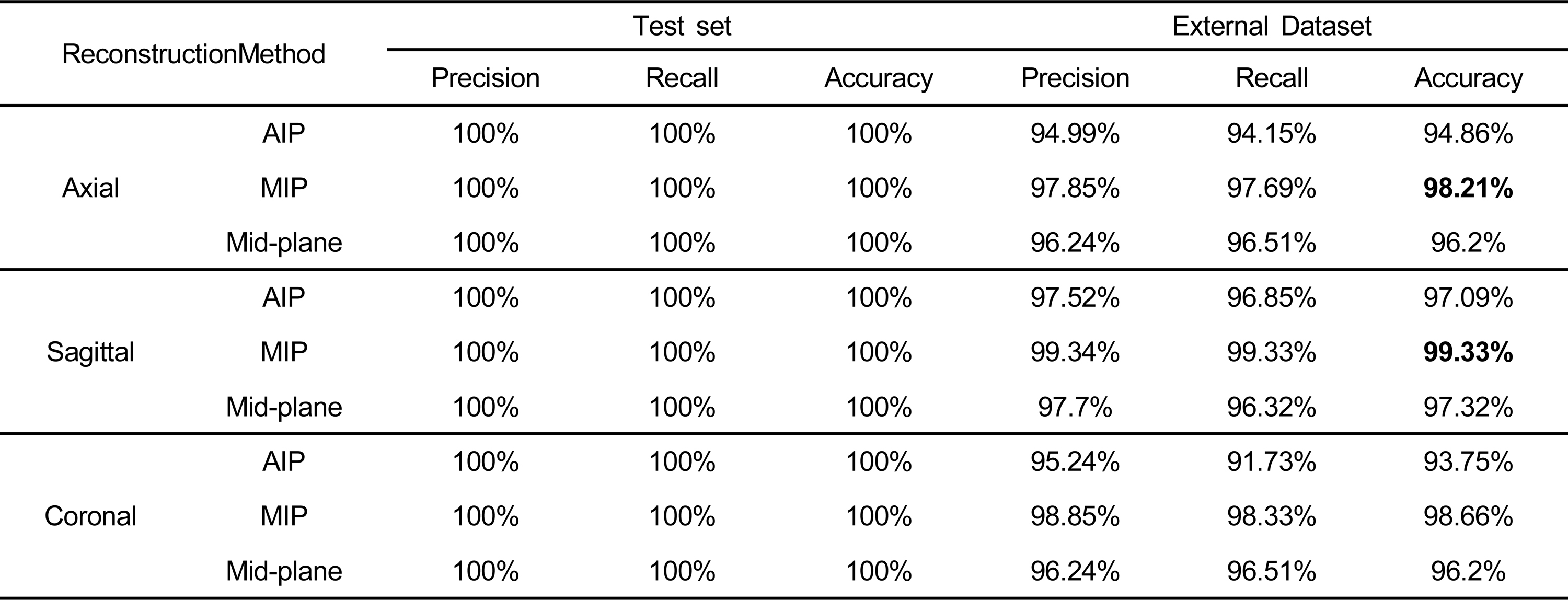The image size is (1568, 600).
Task: Click the Sagittal Mid-plane precision 97.7% cell
Action: pos(1075,407)
